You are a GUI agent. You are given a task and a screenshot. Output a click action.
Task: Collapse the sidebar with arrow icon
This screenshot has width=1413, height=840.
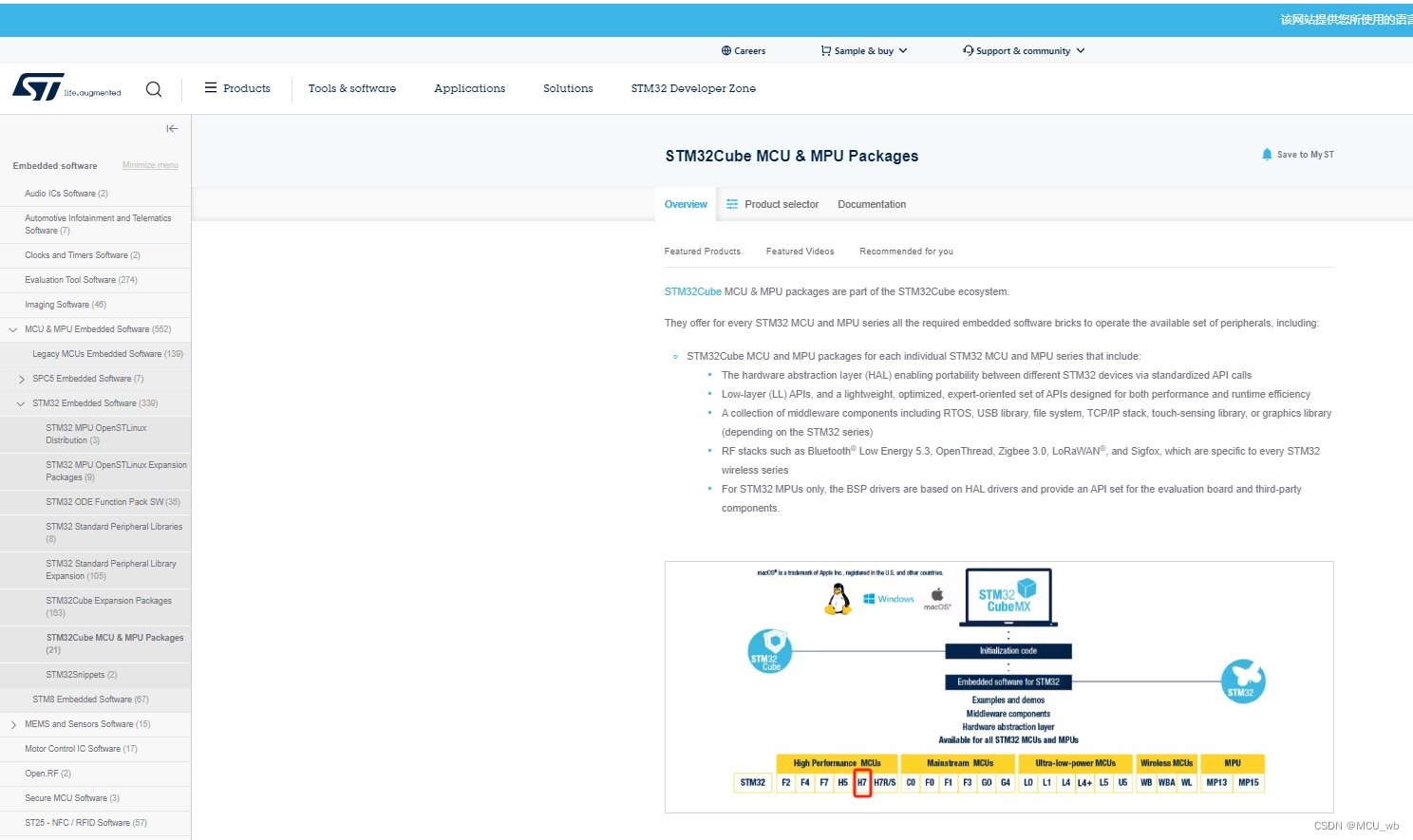click(172, 128)
